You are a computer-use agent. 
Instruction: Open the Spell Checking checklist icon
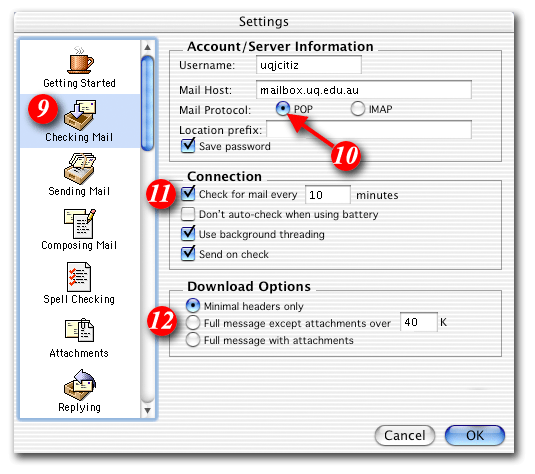(x=79, y=277)
